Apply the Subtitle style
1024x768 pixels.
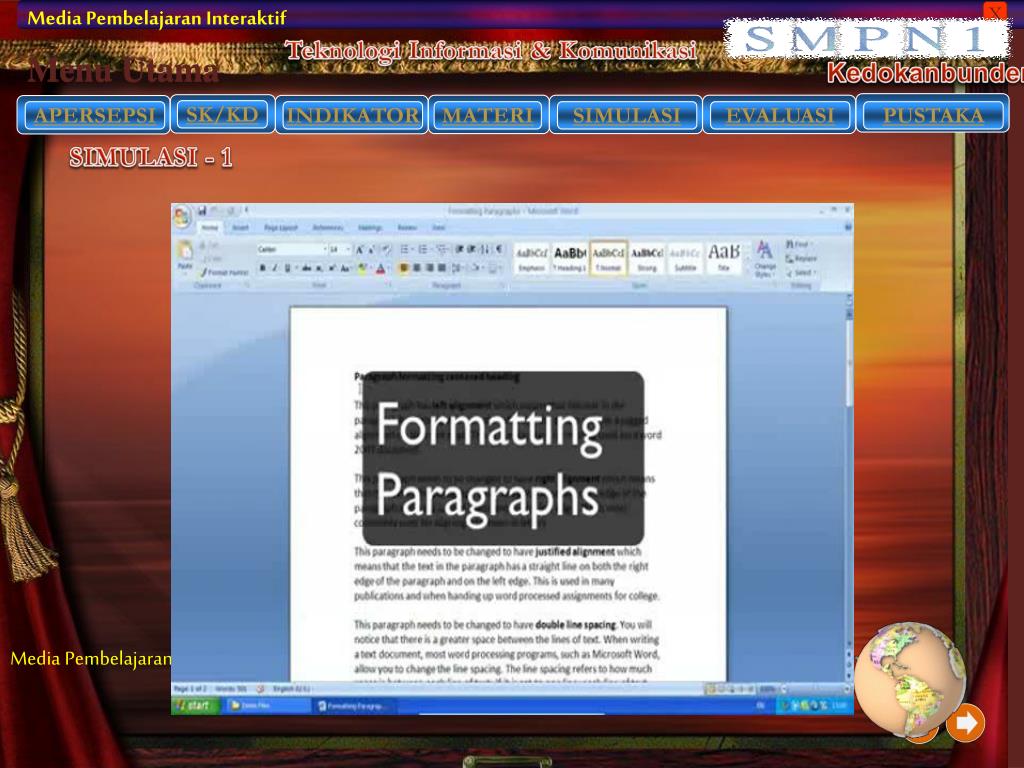[x=685, y=259]
